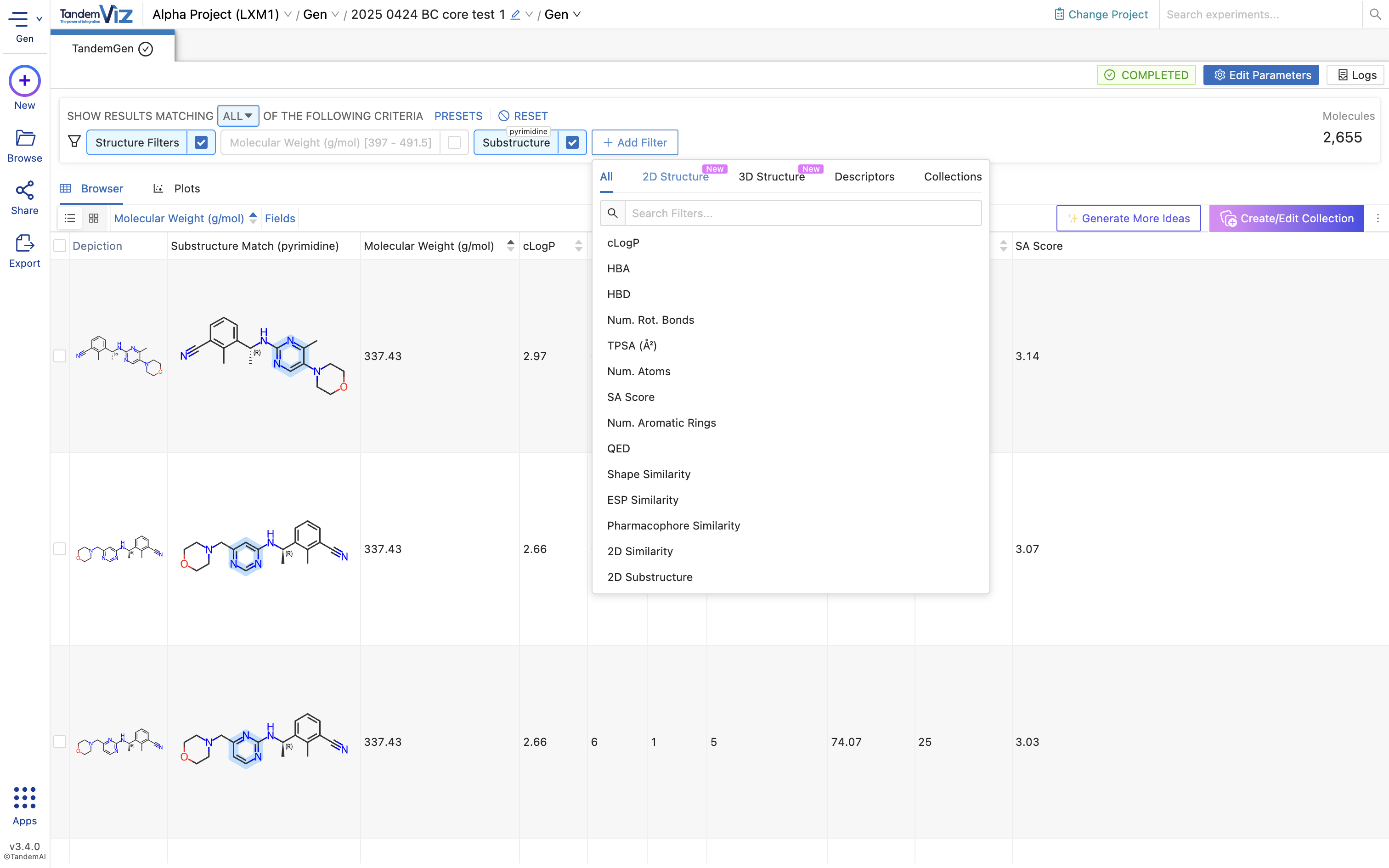Toggle Molecular Weight sort direction arrows in toolbar
Screen dimensions: 1389x868
[253, 218]
